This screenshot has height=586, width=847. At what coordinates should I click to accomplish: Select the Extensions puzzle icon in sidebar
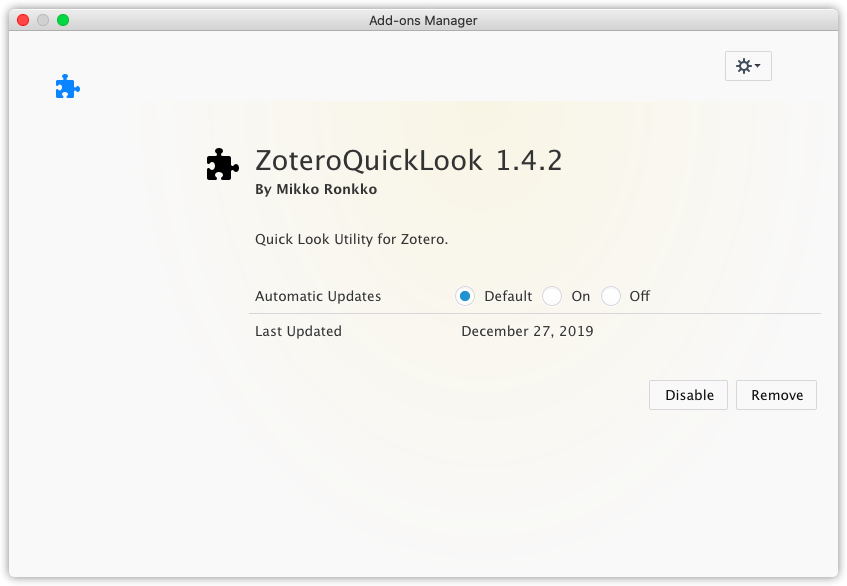click(x=67, y=86)
